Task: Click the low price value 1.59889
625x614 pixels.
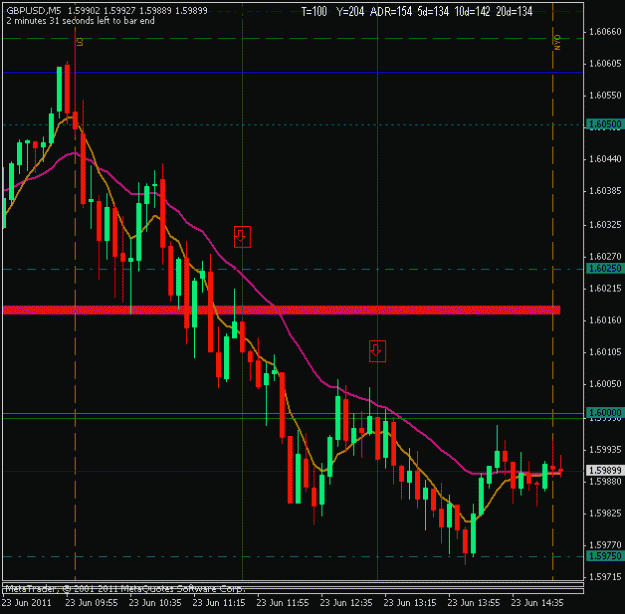Action: coord(155,11)
